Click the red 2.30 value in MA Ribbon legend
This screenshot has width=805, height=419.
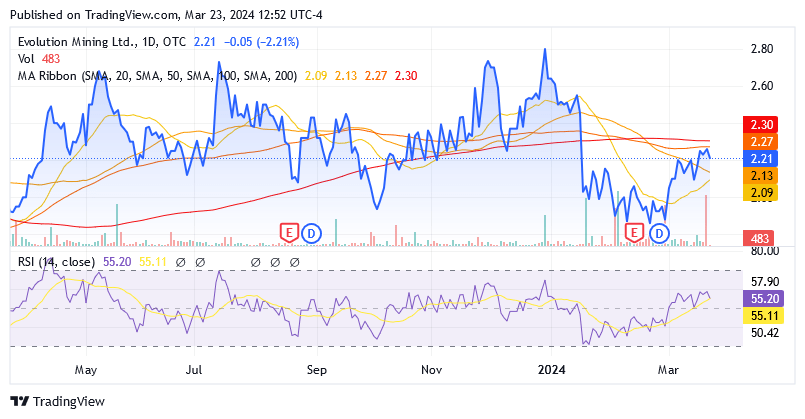pyautogui.click(x=406, y=75)
